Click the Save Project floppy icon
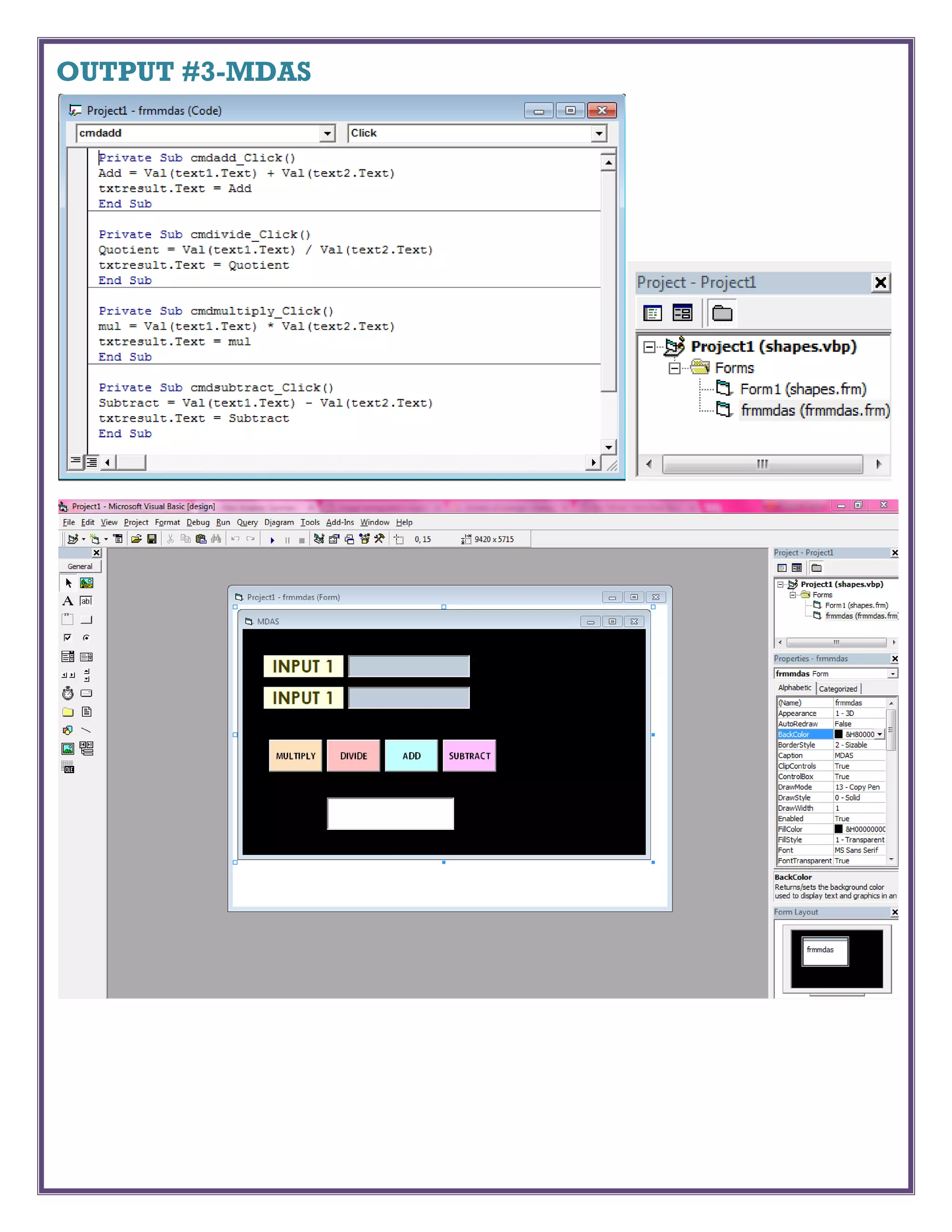The width and height of the screenshot is (952, 1232). pos(152,539)
